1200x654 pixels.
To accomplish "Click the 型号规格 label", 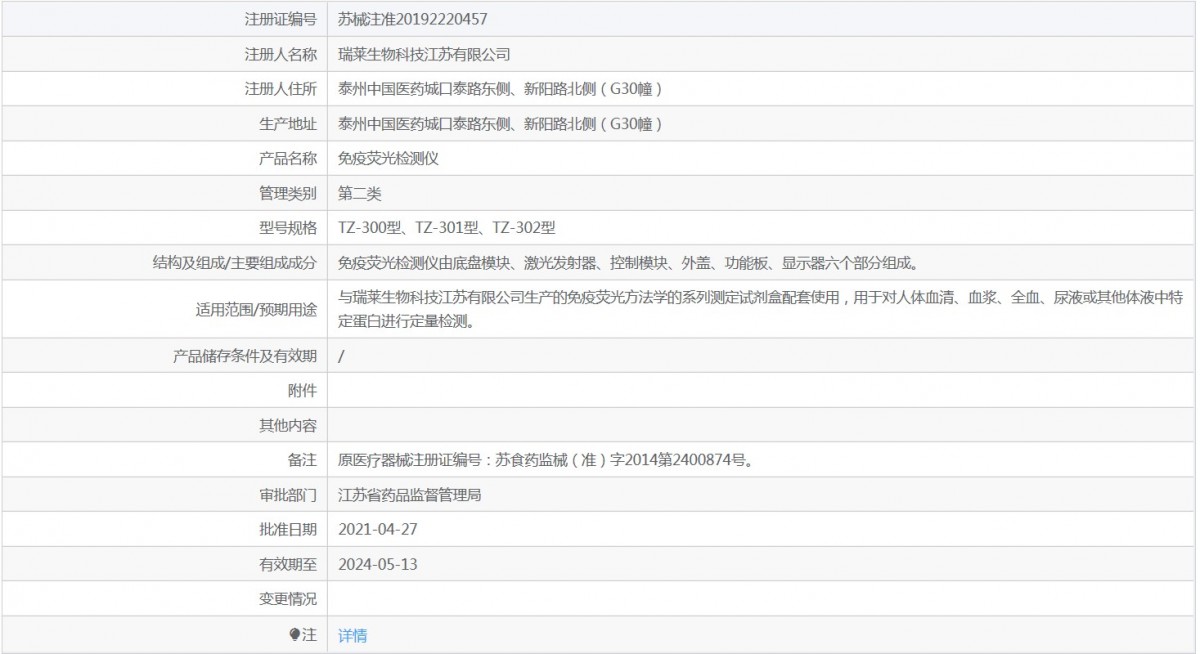I will pos(288,228).
